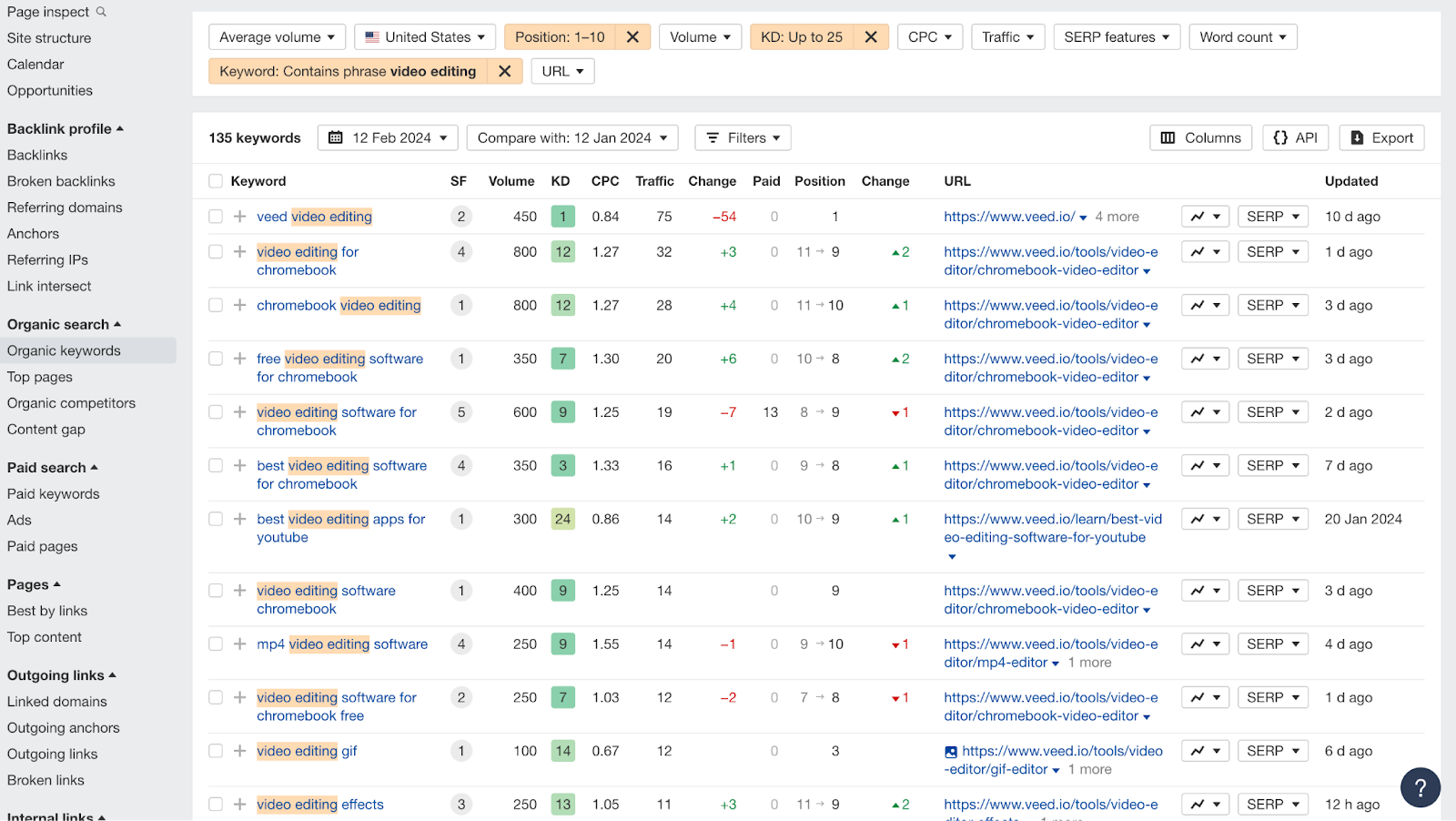Add free video editing software for chromebook plus
1456x821 pixels.
click(239, 359)
